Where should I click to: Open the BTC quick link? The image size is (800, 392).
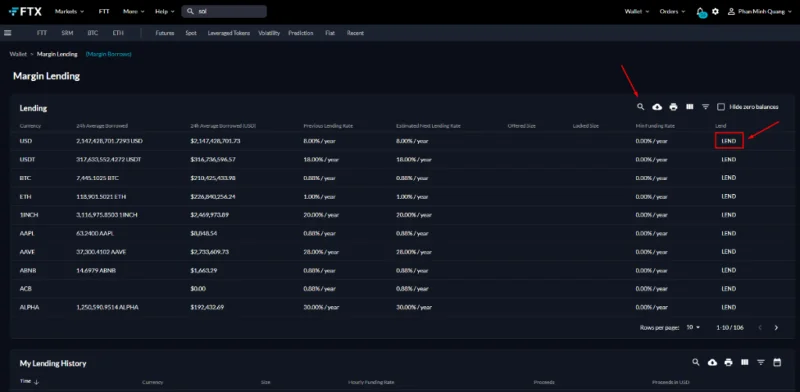pyautogui.click(x=93, y=33)
